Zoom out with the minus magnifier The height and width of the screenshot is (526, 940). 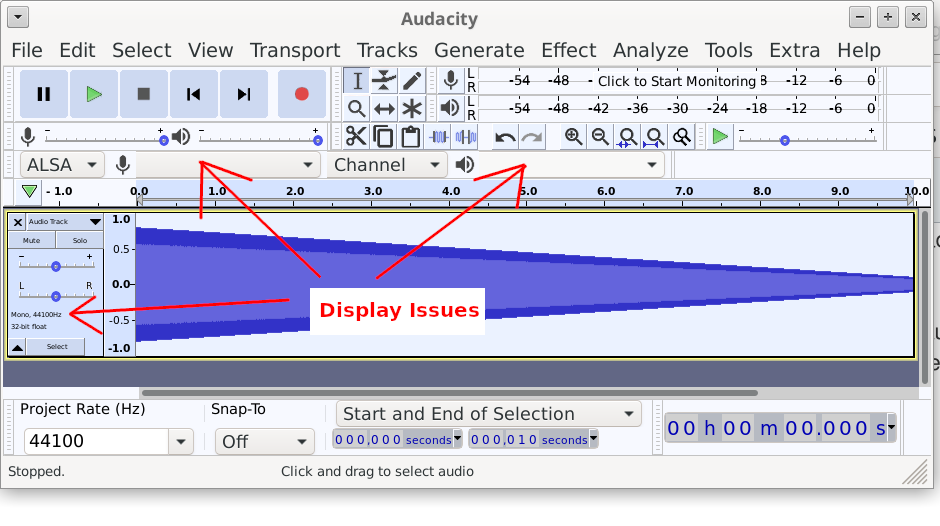(600, 137)
